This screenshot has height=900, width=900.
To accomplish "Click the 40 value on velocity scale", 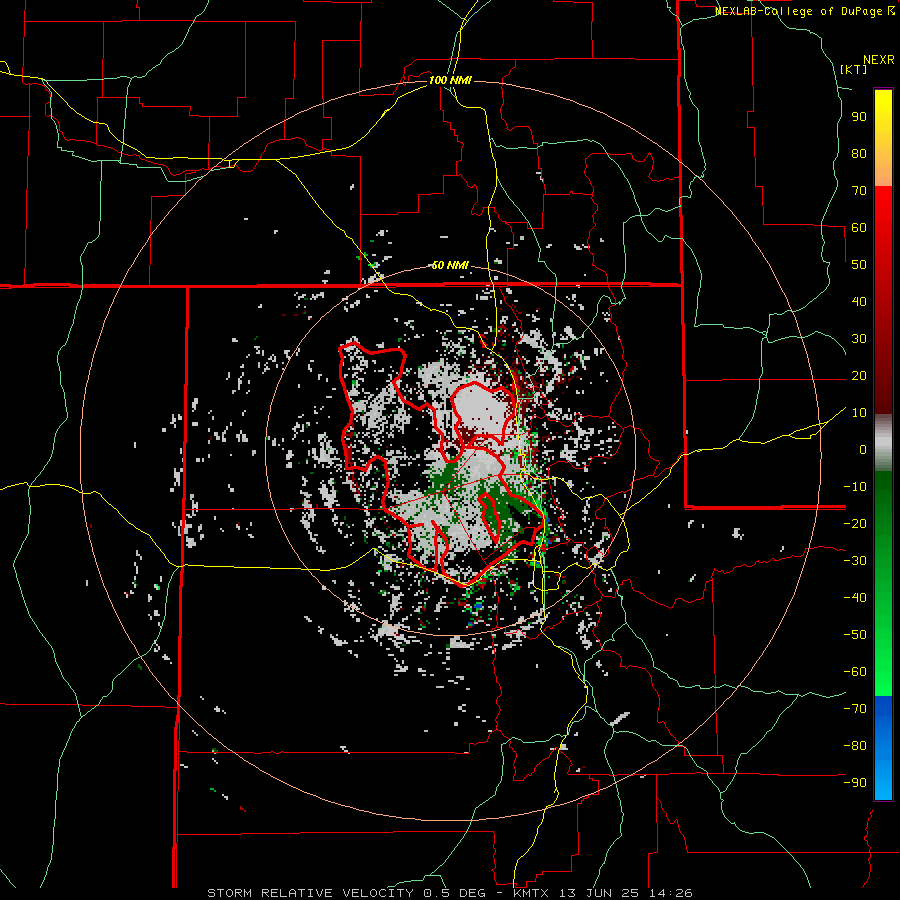I will [859, 302].
